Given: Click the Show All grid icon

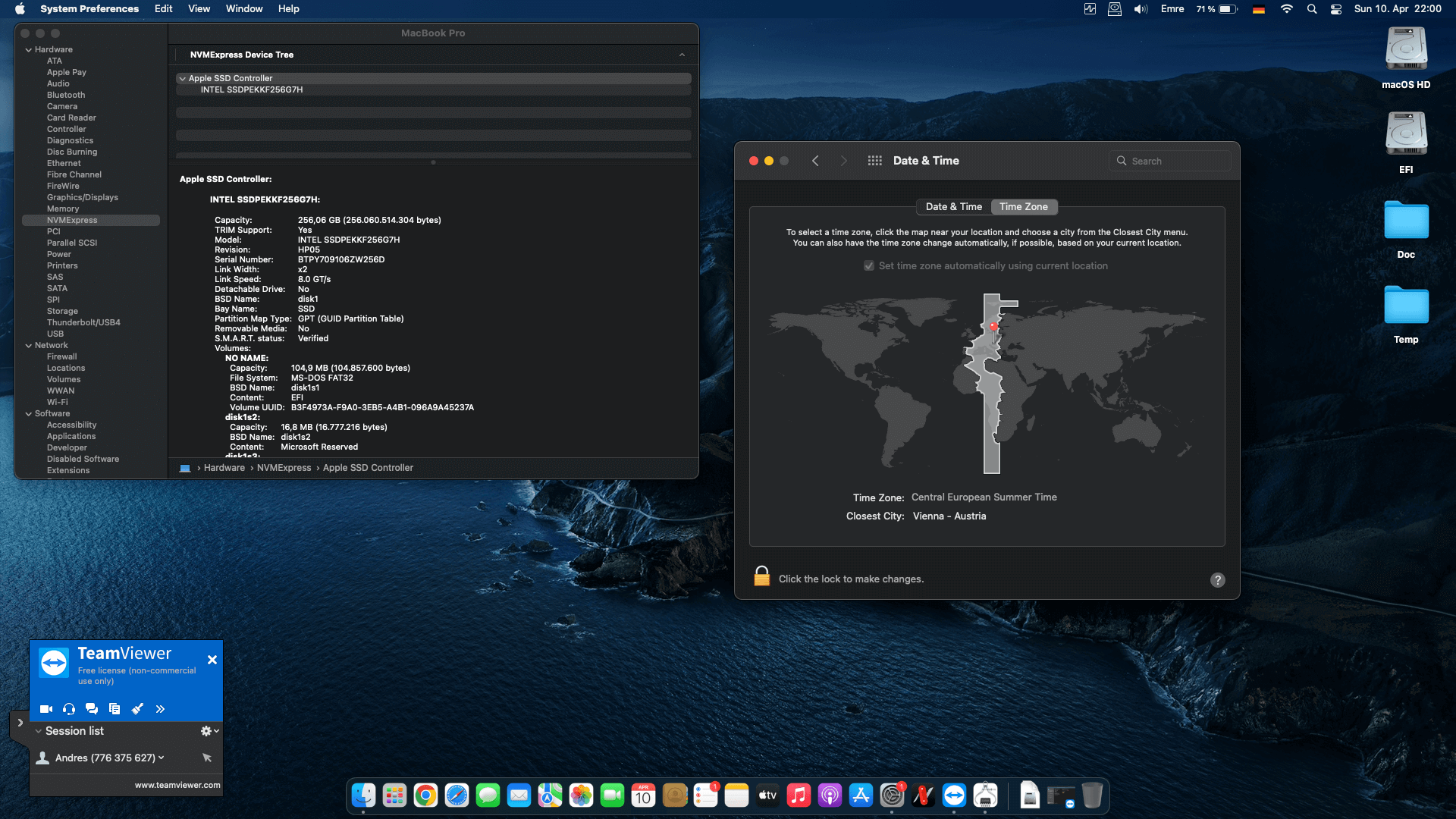Looking at the screenshot, I should [874, 161].
